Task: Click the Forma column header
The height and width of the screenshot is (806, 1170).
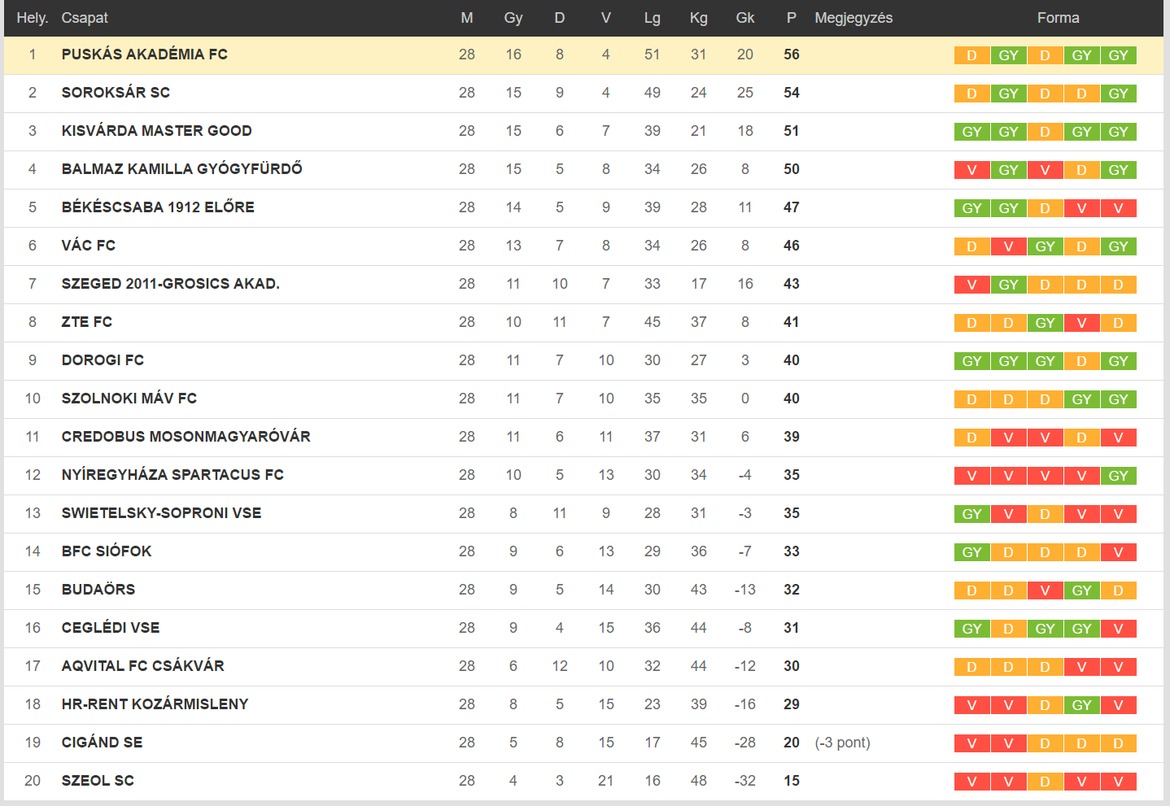Action: coord(1058,18)
